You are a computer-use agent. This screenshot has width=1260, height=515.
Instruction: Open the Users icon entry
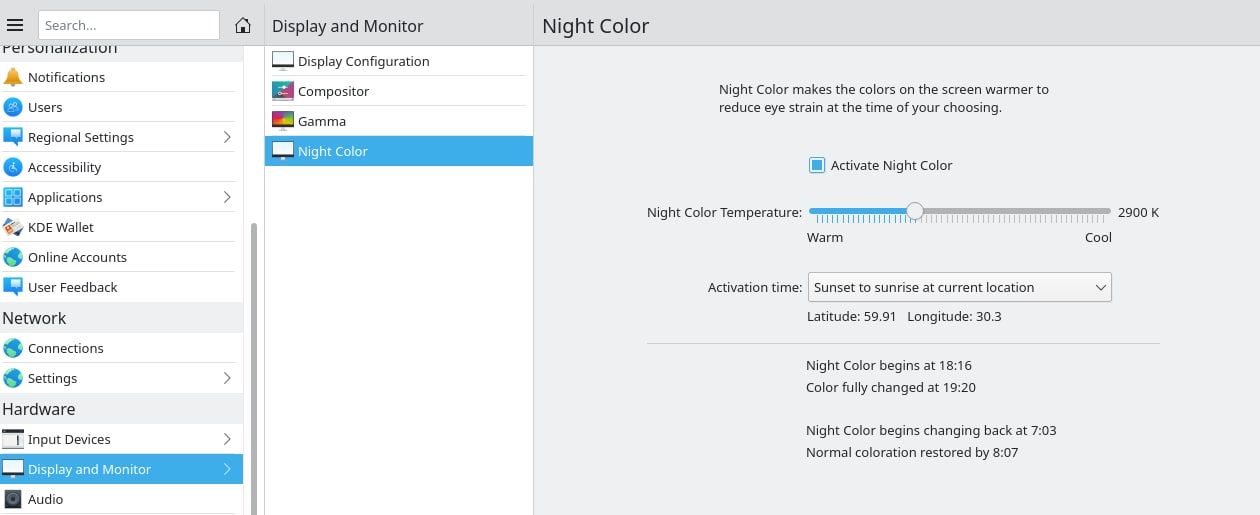pyautogui.click(x=13, y=107)
